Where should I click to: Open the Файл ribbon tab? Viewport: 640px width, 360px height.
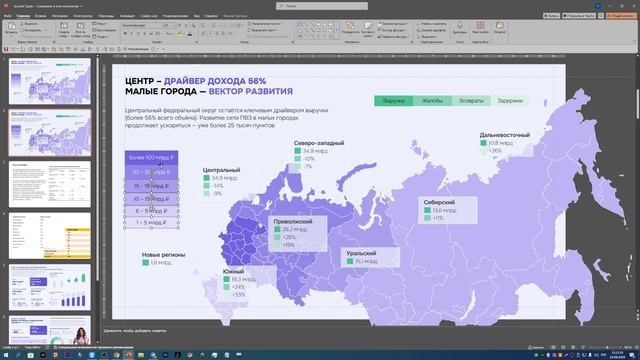pyautogui.click(x=7, y=16)
